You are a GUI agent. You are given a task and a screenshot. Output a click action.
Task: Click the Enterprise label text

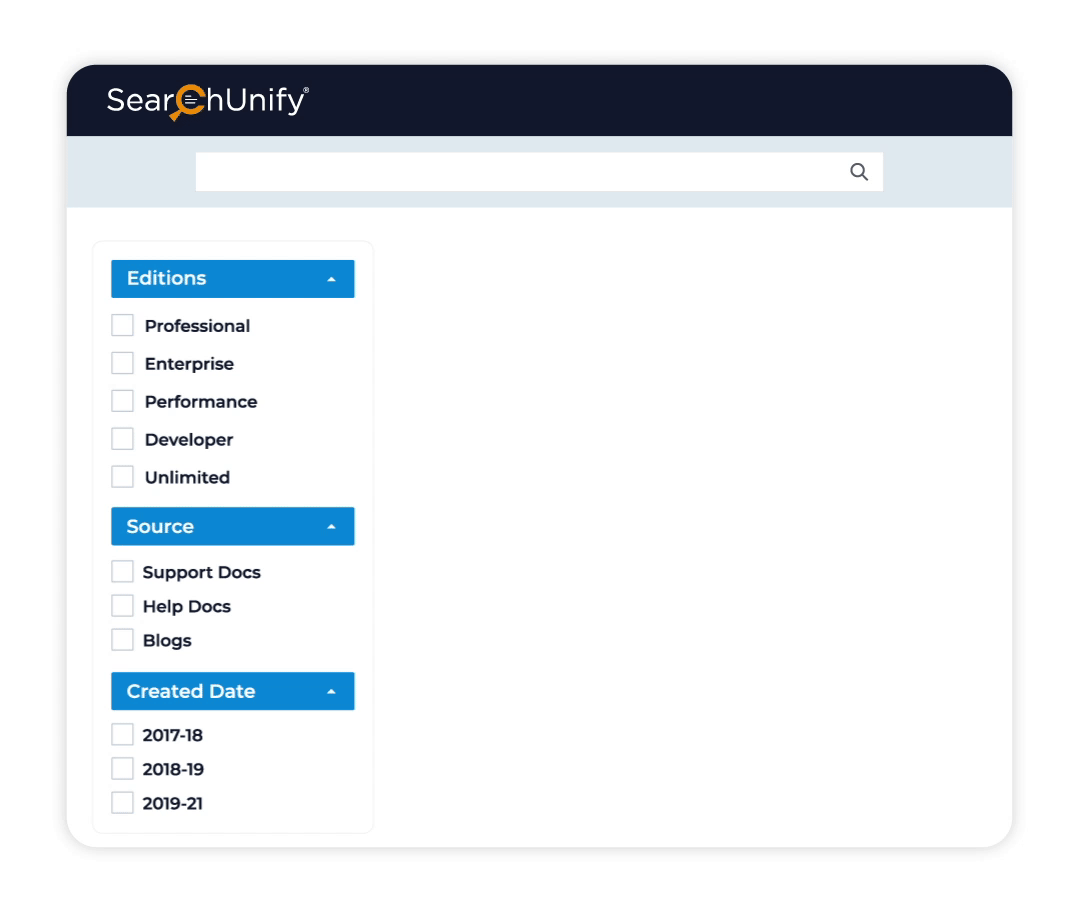coord(189,364)
